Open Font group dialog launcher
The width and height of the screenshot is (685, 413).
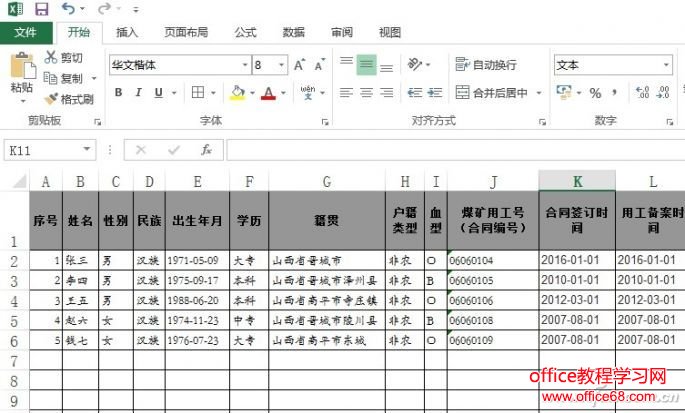[x=325, y=122]
